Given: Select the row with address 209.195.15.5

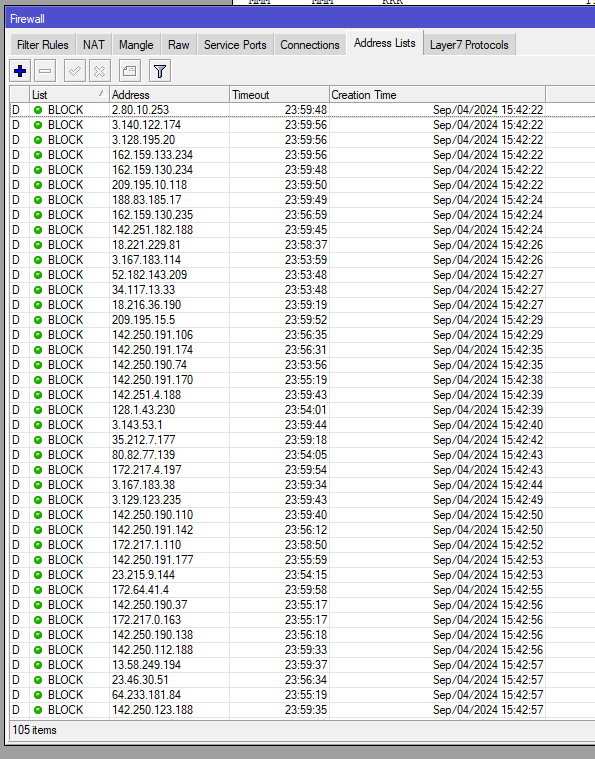Looking at the screenshot, I should pos(302,320).
